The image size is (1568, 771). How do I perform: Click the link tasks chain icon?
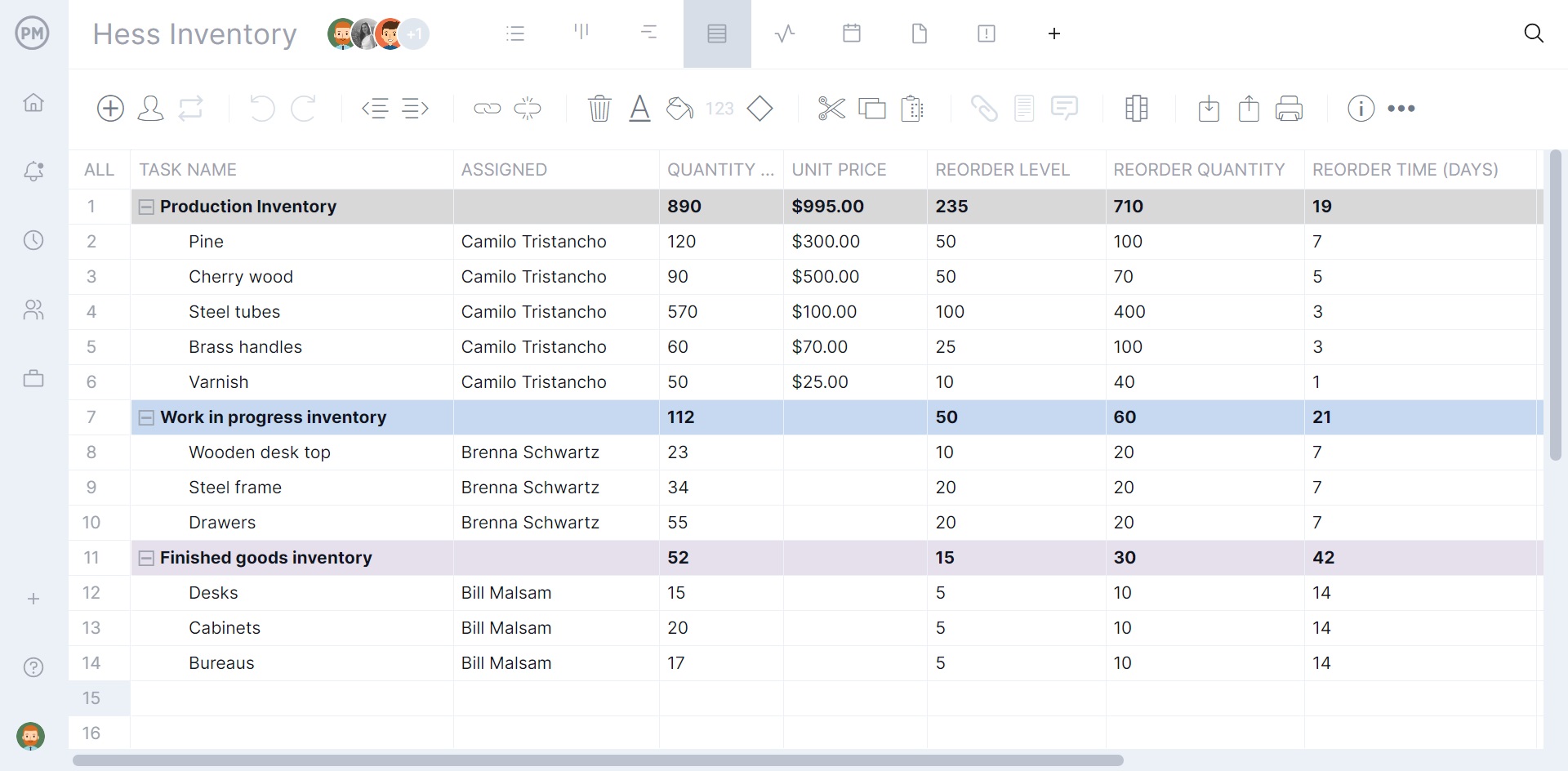(488, 109)
